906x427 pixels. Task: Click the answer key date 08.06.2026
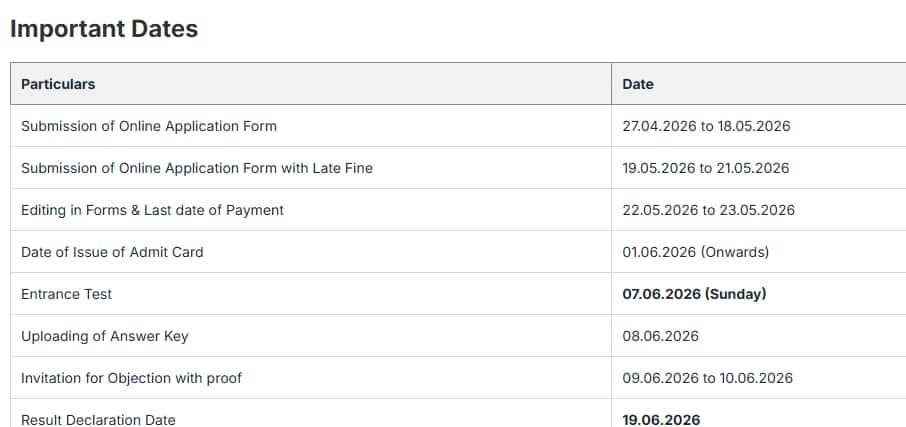click(x=660, y=336)
